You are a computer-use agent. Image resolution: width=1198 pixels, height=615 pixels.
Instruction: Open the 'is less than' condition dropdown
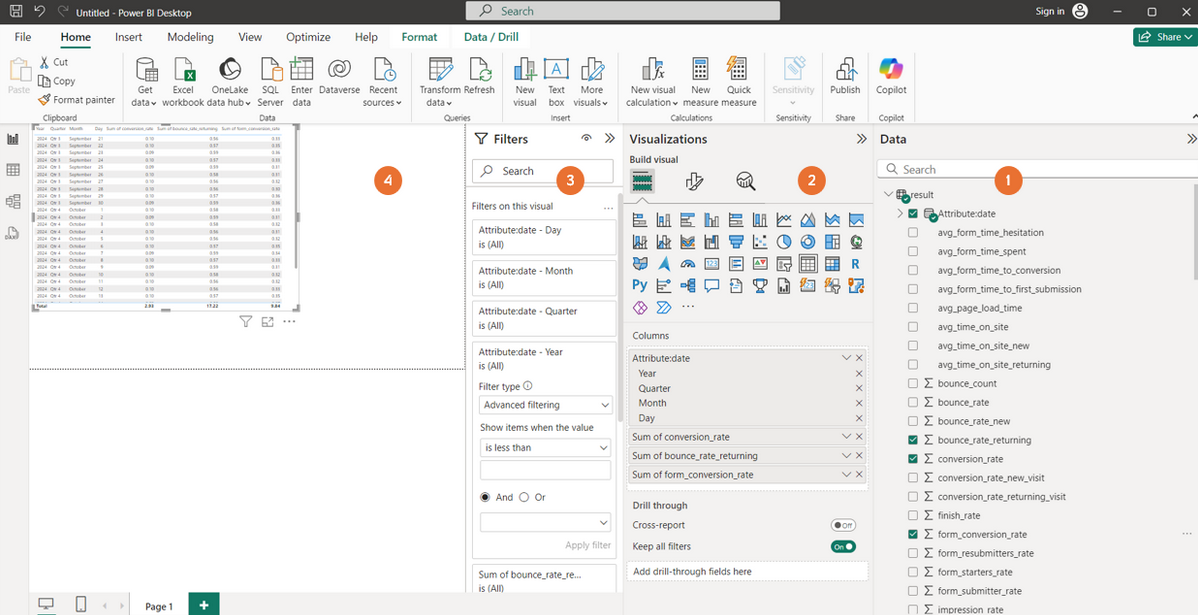[545, 448]
